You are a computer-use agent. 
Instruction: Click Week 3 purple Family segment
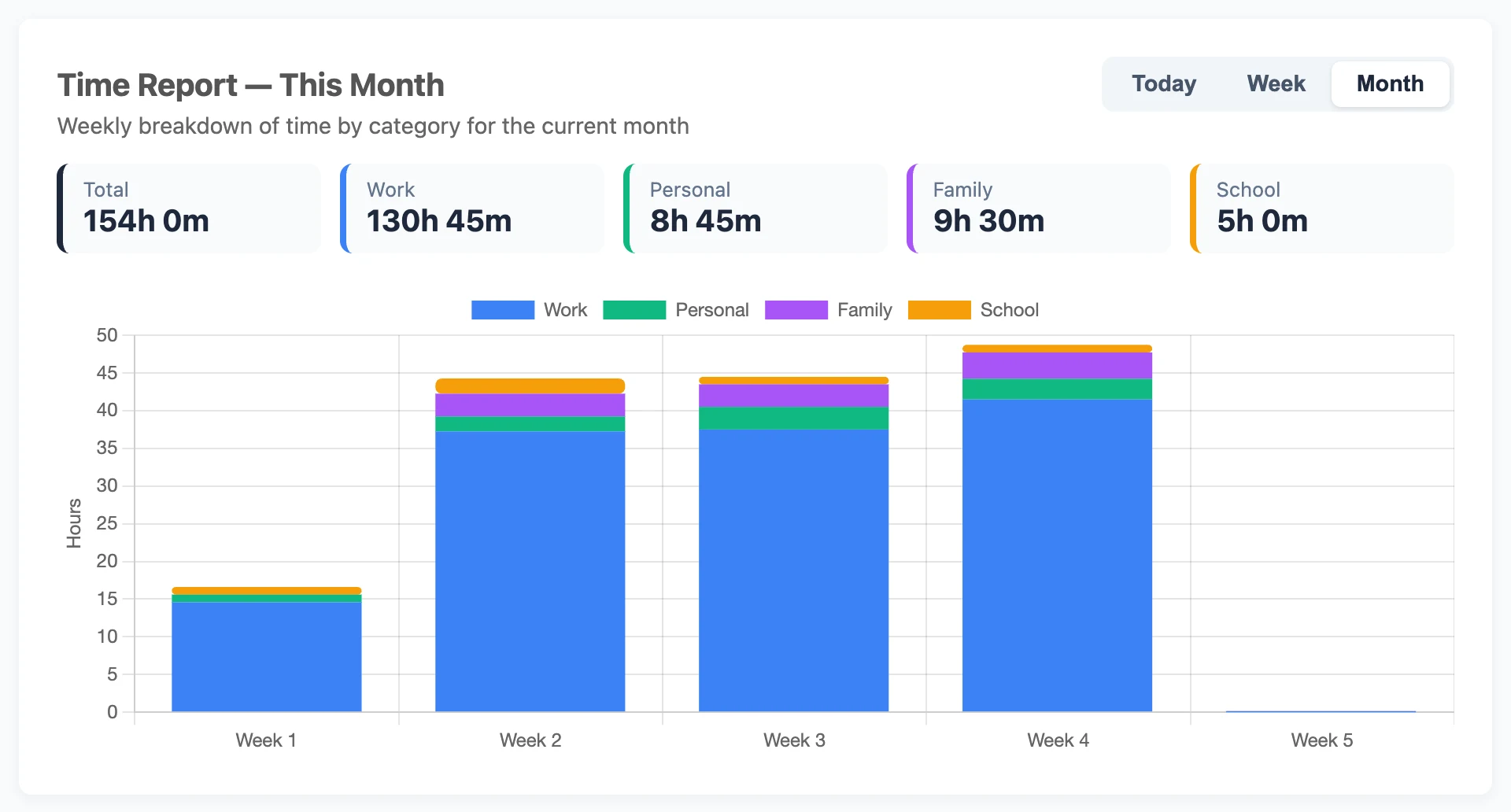(x=794, y=396)
